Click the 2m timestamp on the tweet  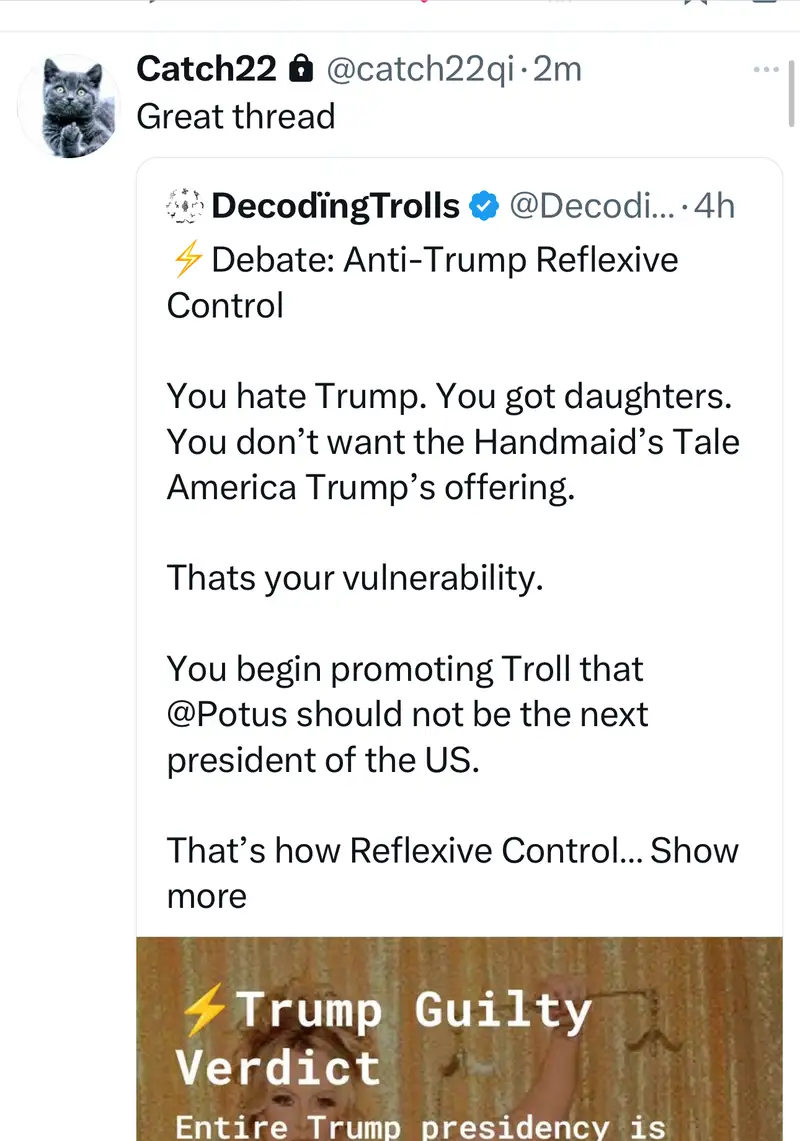558,69
